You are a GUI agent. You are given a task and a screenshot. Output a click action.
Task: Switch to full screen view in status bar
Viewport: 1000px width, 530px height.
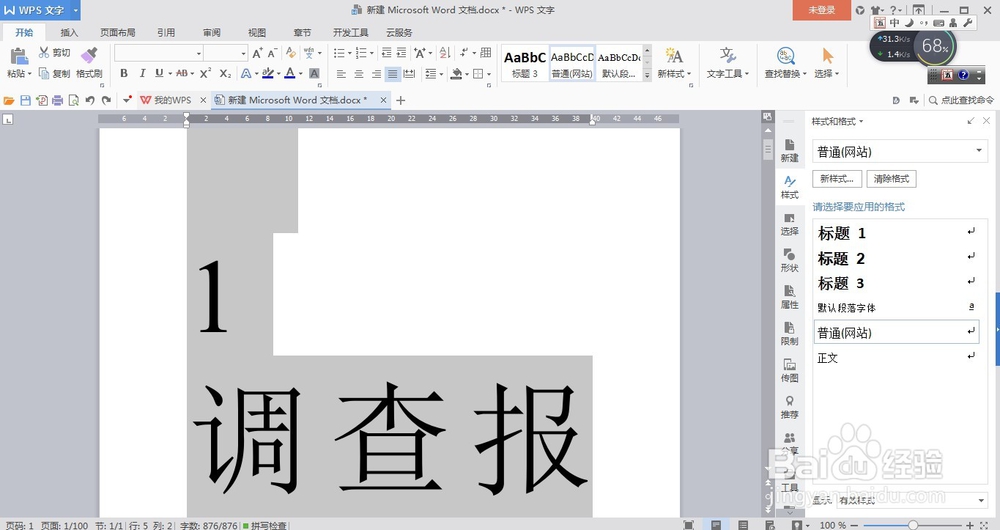pyautogui.click(x=688, y=525)
